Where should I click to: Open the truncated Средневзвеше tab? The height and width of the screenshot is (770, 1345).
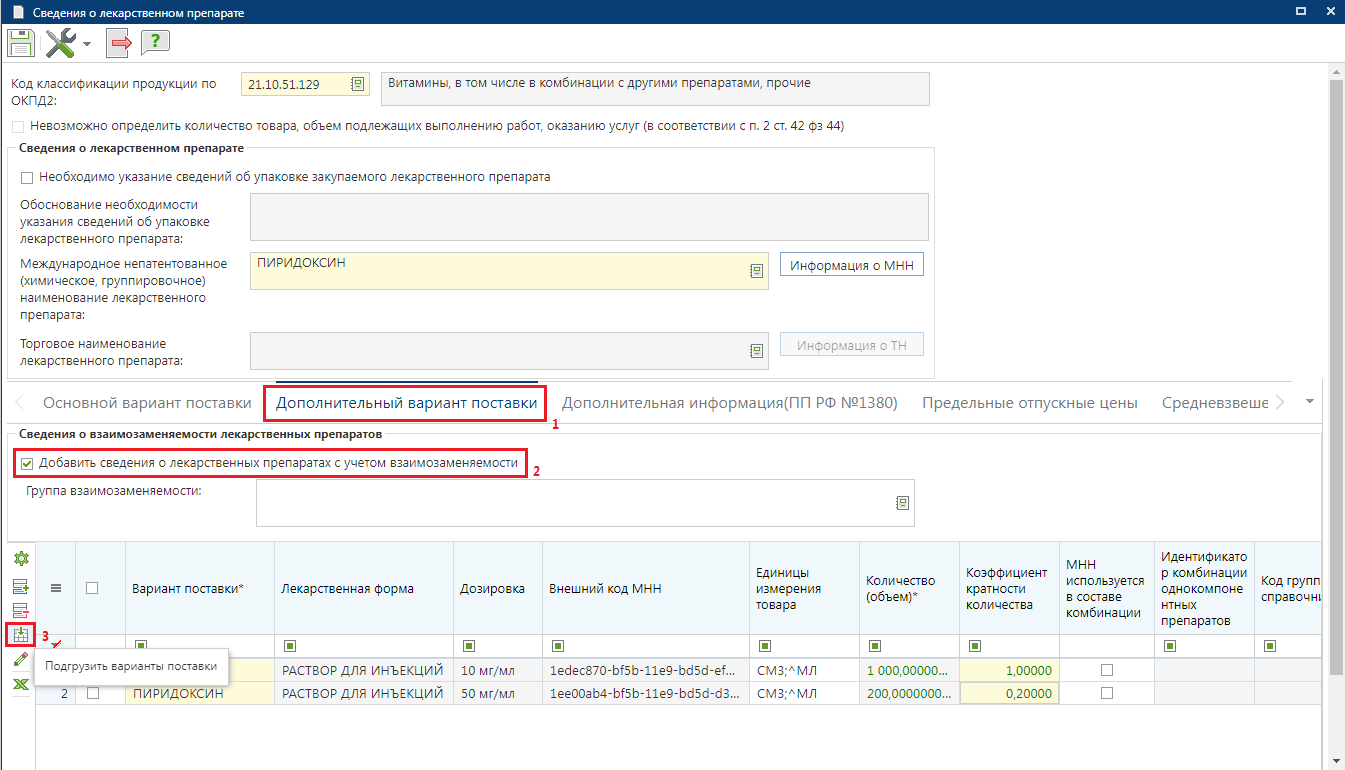click(x=1215, y=403)
